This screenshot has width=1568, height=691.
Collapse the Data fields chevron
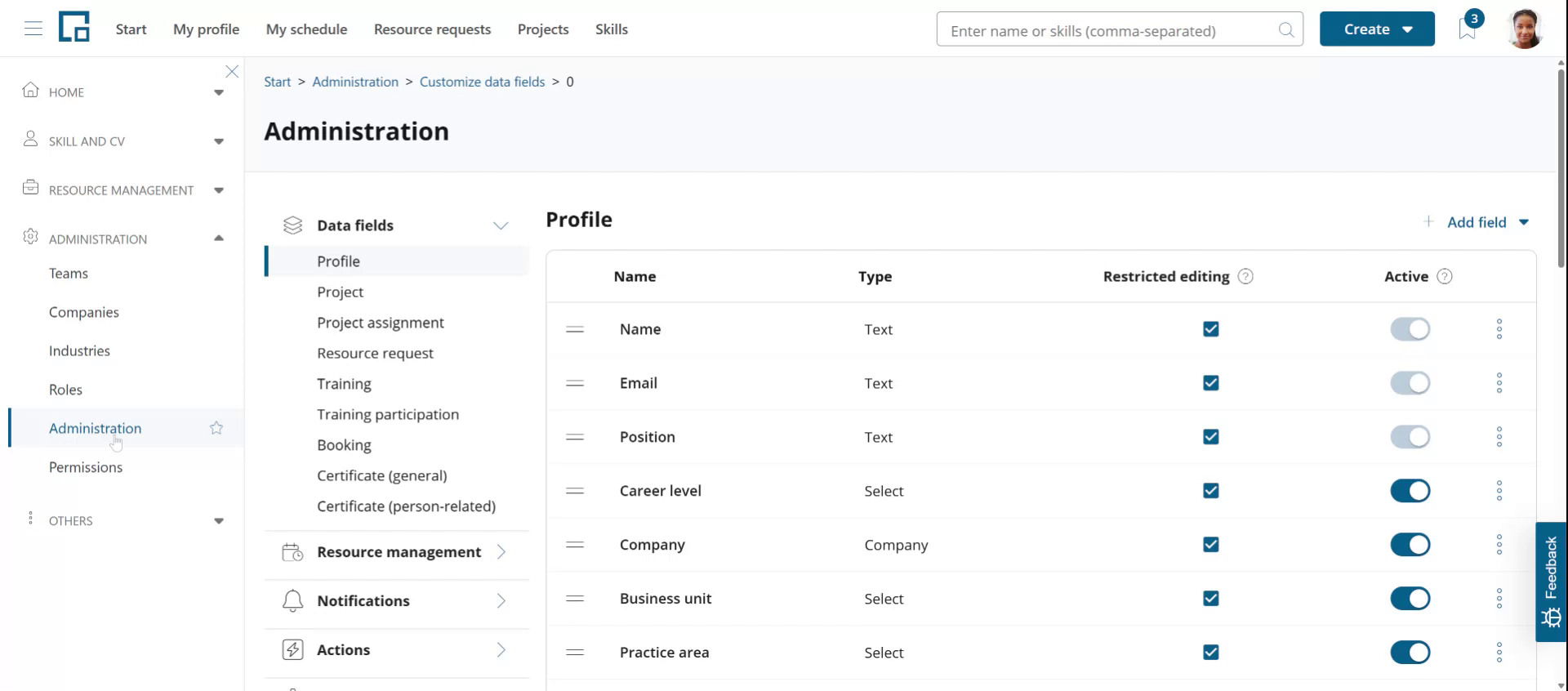(501, 225)
